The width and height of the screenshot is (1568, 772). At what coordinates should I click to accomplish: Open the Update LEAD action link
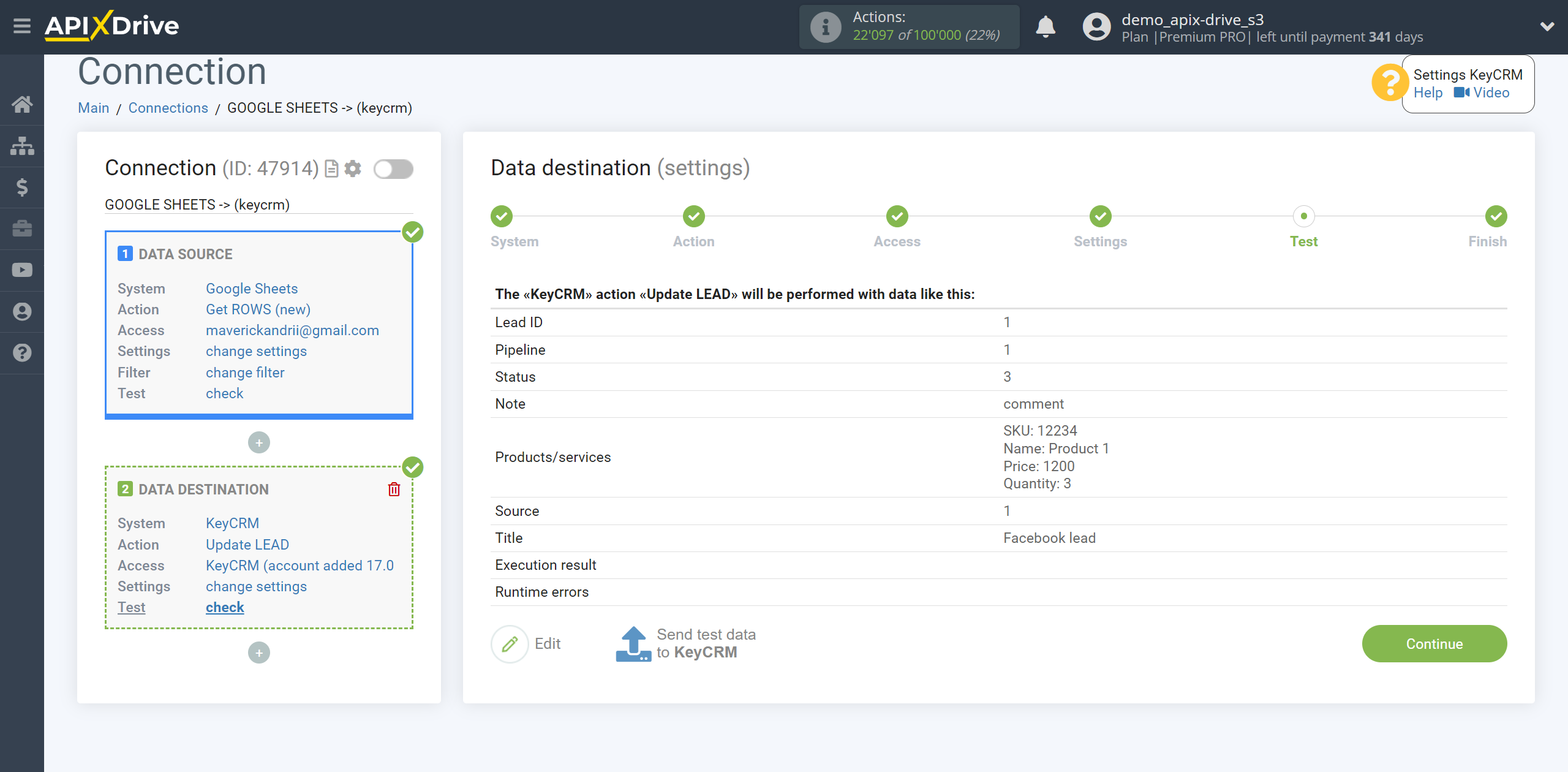[x=247, y=545]
